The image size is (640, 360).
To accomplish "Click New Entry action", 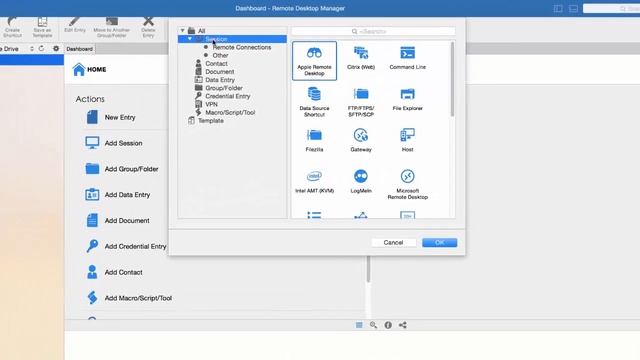I will 120,118.
